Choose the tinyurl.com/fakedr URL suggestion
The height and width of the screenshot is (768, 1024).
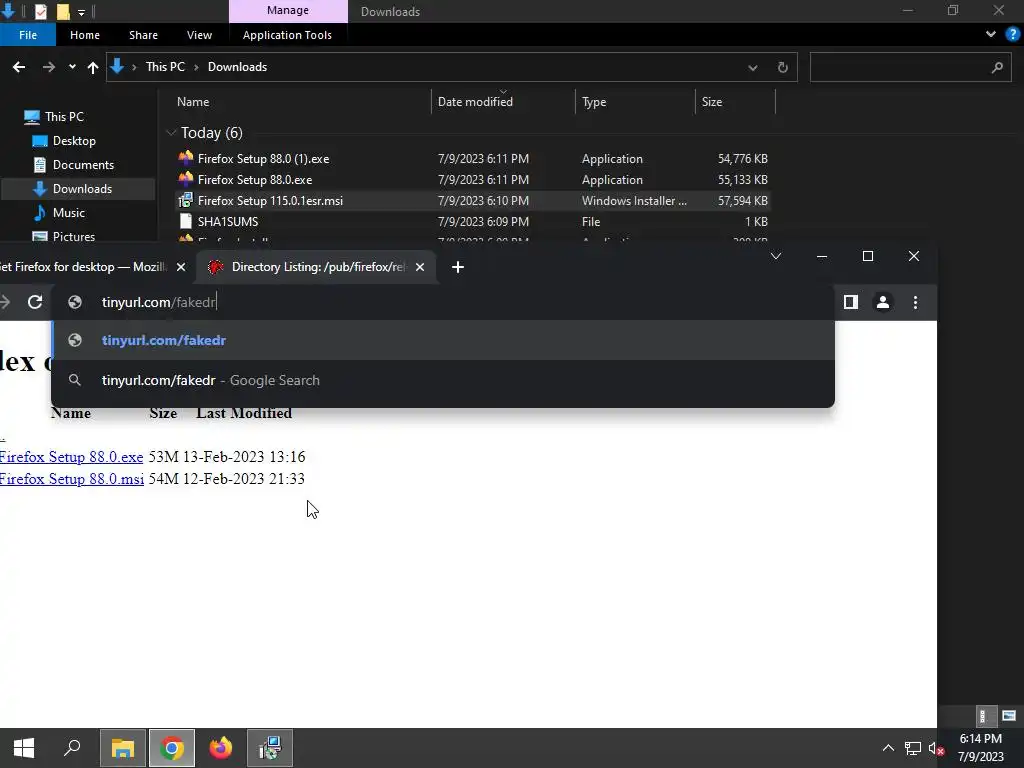coord(443,340)
